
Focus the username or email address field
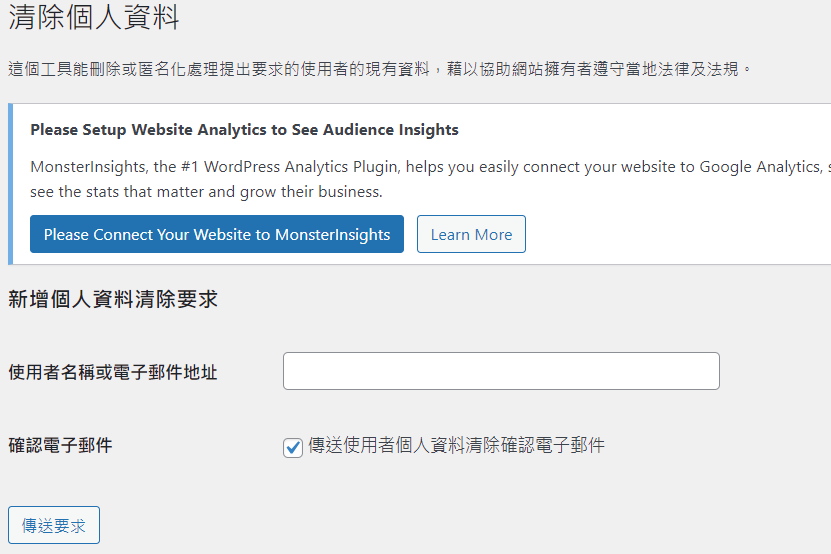tap(501, 371)
